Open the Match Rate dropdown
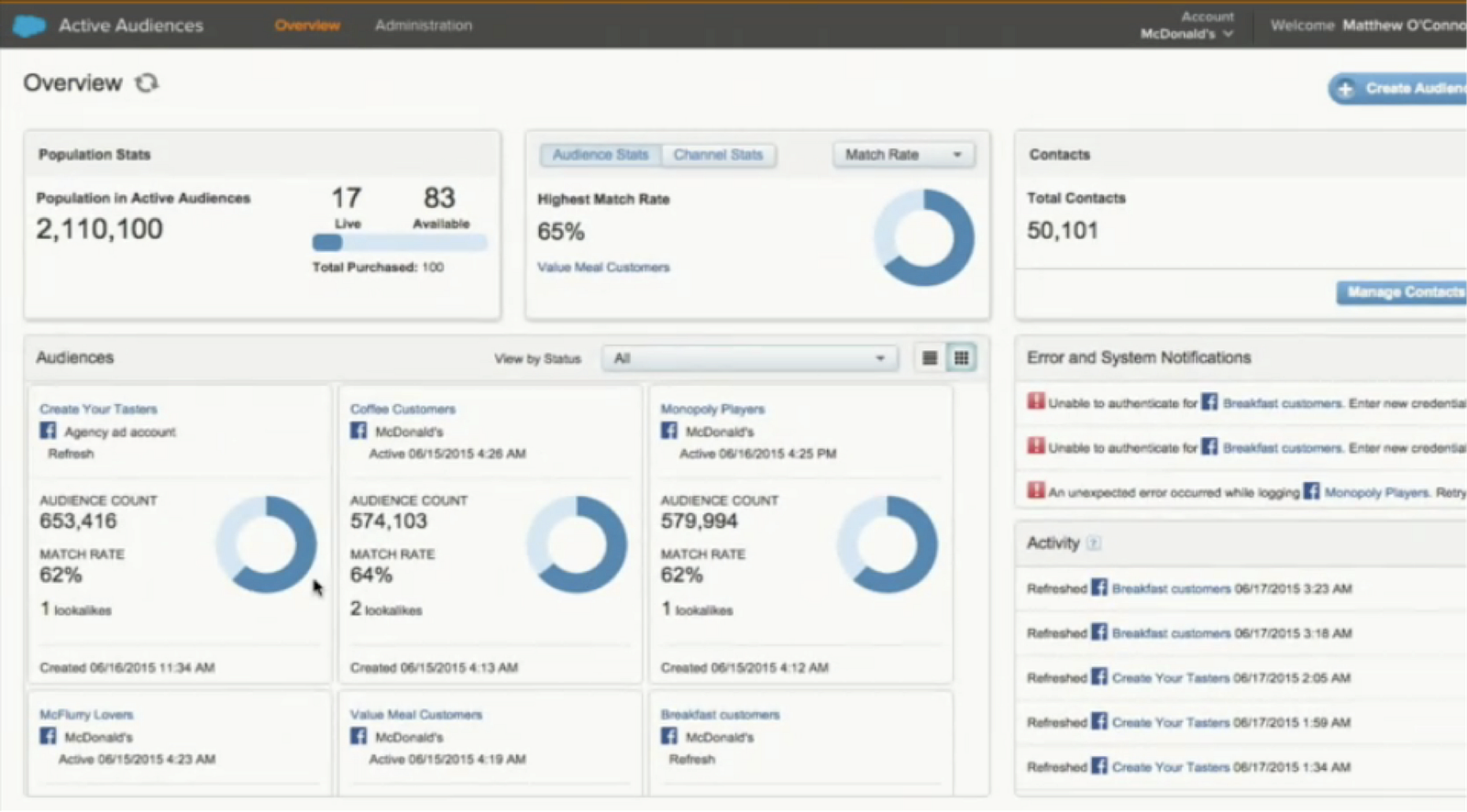Viewport: 1467px width, 812px height. (903, 155)
